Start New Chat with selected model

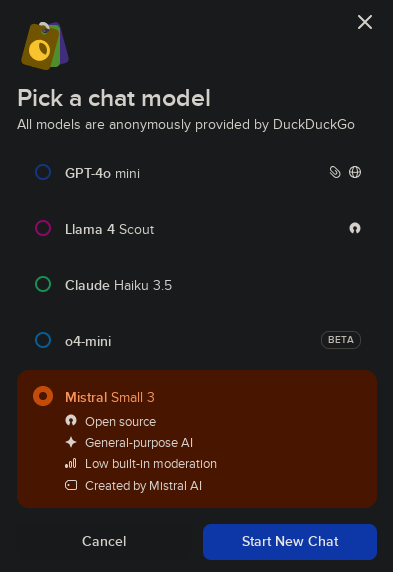click(x=290, y=542)
